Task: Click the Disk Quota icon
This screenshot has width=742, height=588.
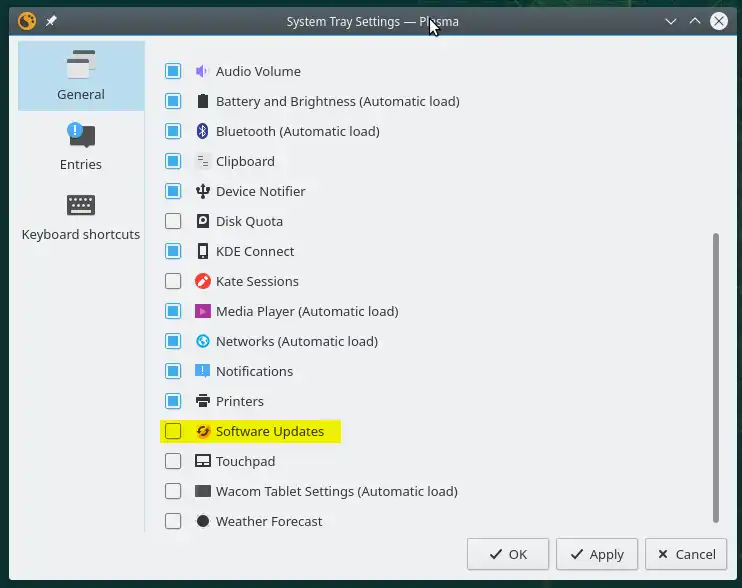Action: coord(203,221)
